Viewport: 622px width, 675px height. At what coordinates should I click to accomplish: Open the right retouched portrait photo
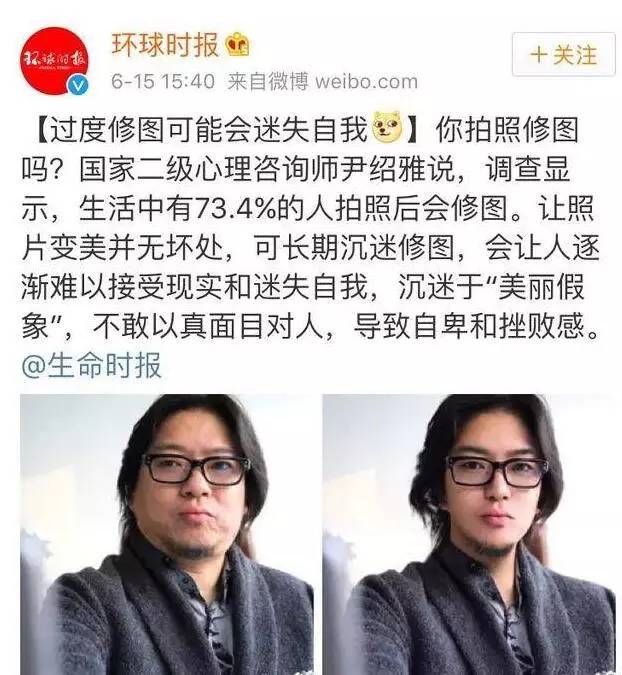point(469,534)
